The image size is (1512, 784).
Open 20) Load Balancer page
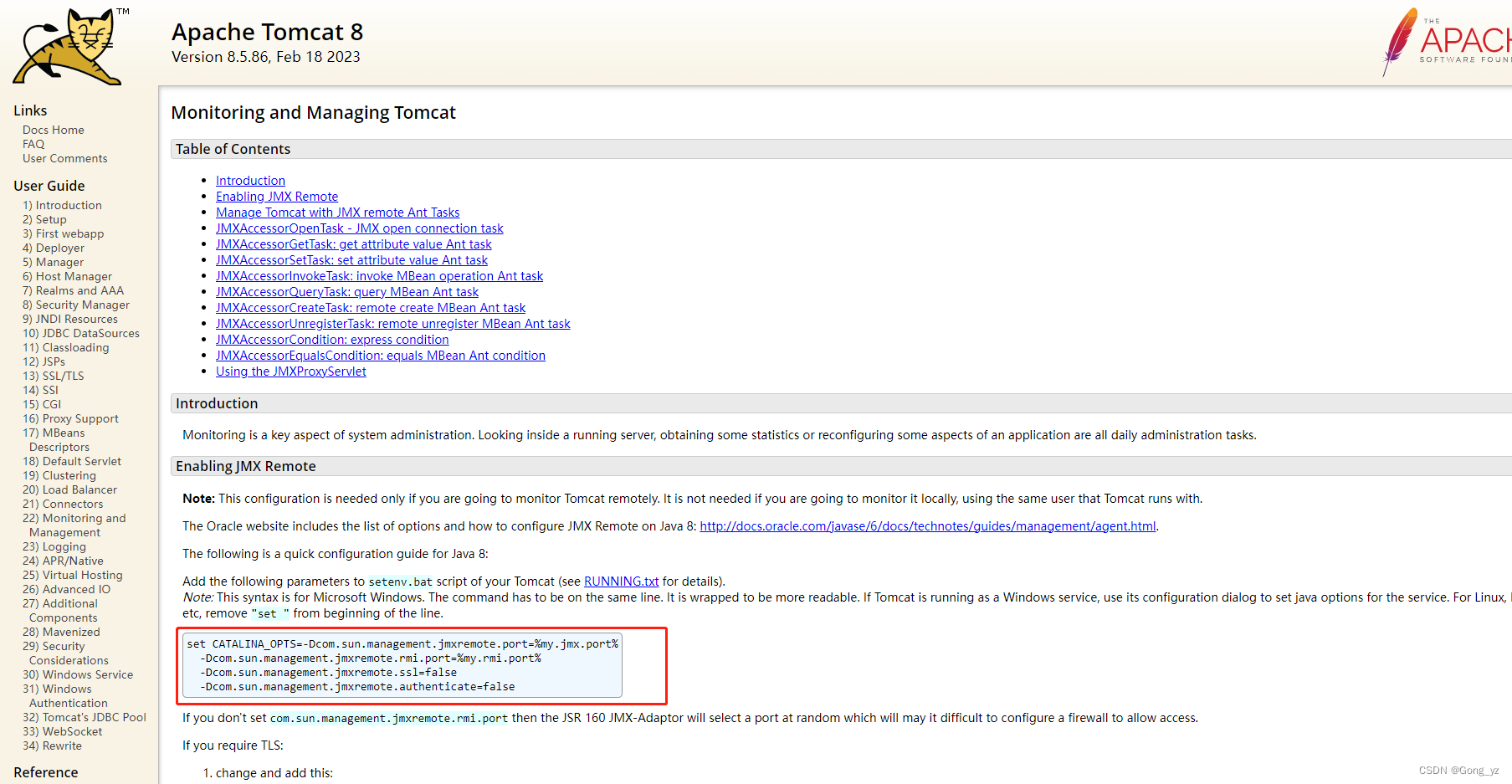pos(69,489)
